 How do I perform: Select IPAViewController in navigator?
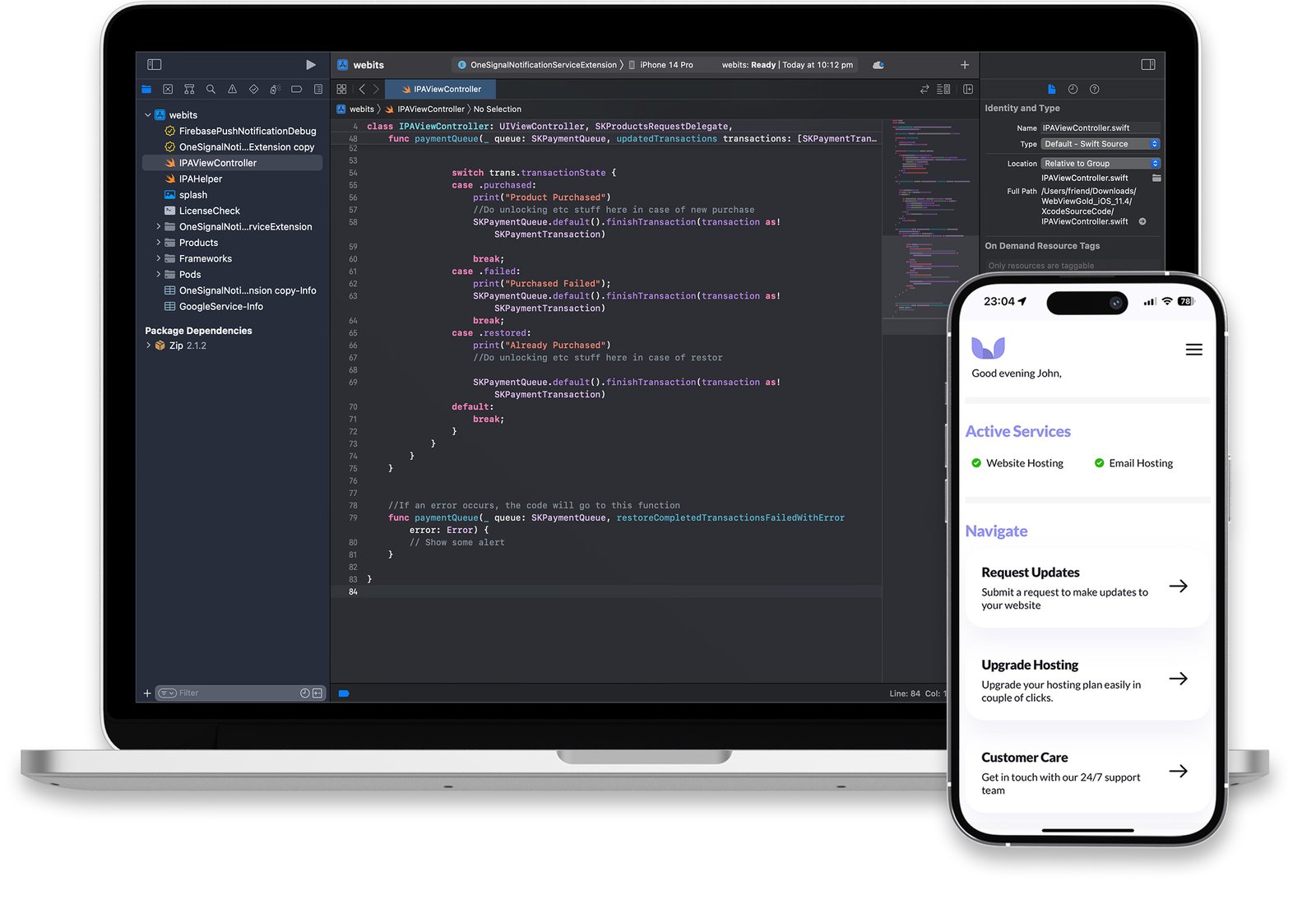(x=232, y=163)
